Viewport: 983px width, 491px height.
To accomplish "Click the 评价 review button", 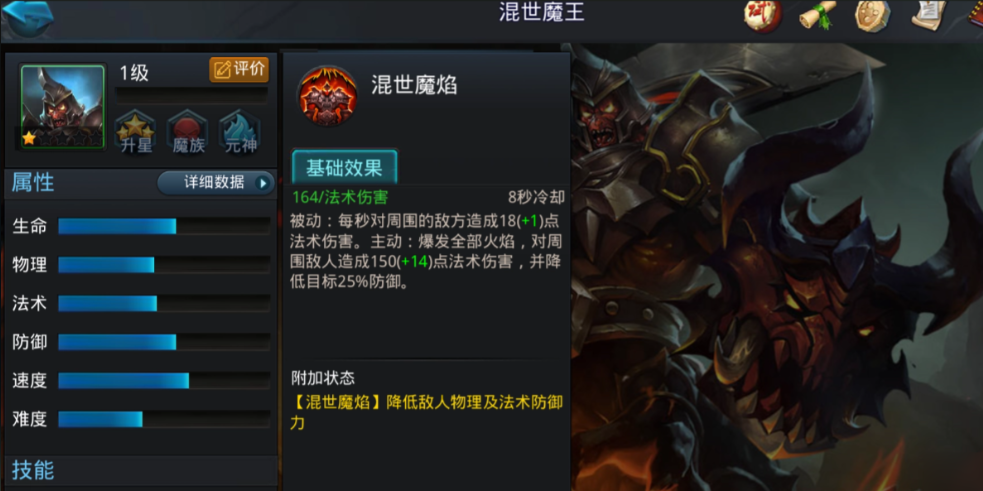I will pos(239,70).
